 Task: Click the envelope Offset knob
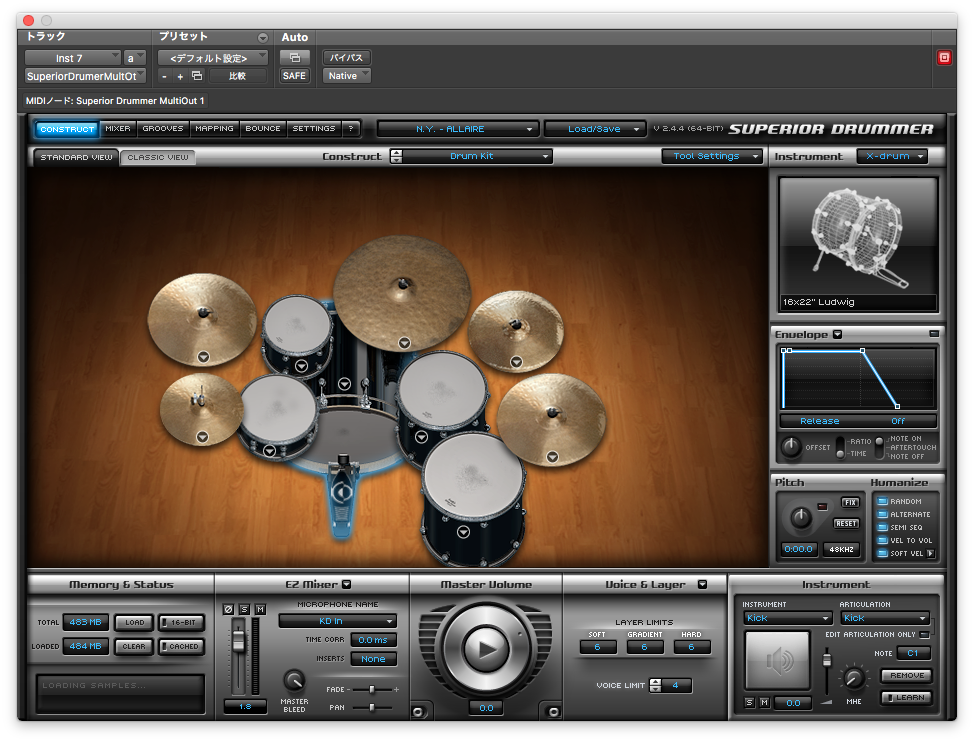click(x=791, y=446)
